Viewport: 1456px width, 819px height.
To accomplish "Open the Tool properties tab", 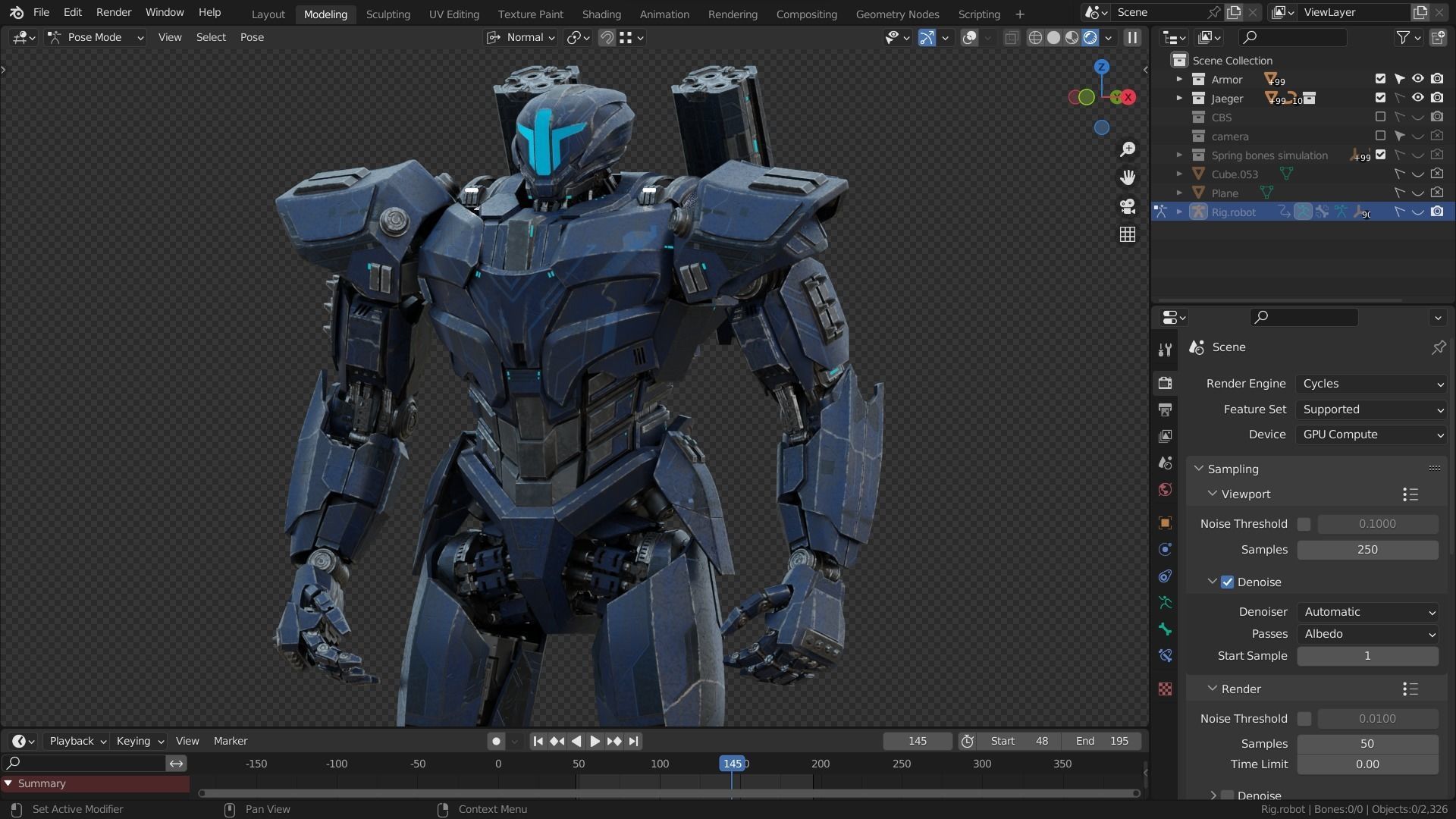I will [1166, 350].
